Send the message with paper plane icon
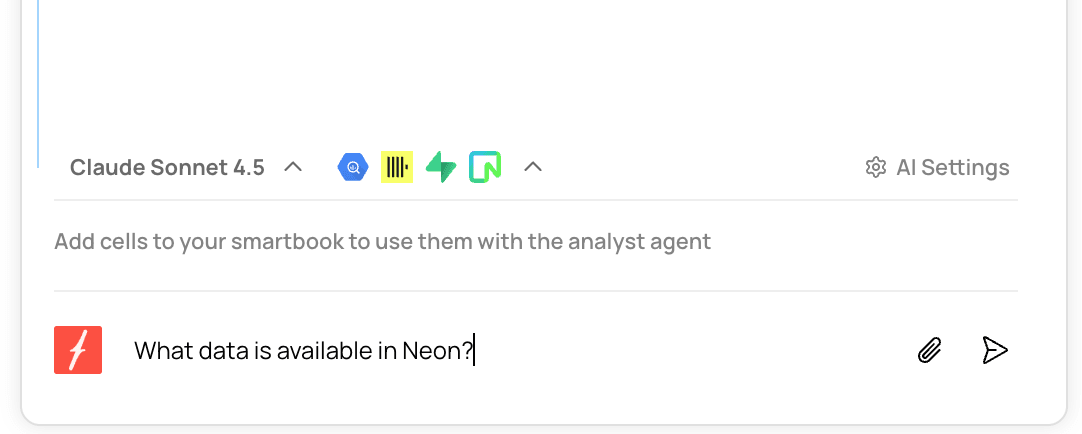Viewport: 1082px width, 434px height. (x=994, y=350)
